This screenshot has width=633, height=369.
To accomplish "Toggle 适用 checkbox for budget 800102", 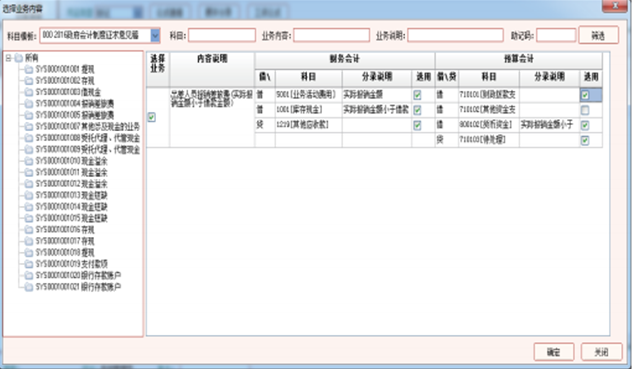I will coord(585,125).
